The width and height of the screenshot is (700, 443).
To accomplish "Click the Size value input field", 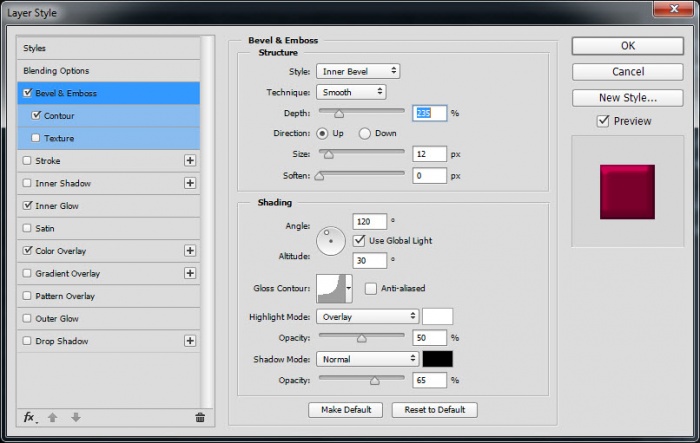I will pos(430,154).
